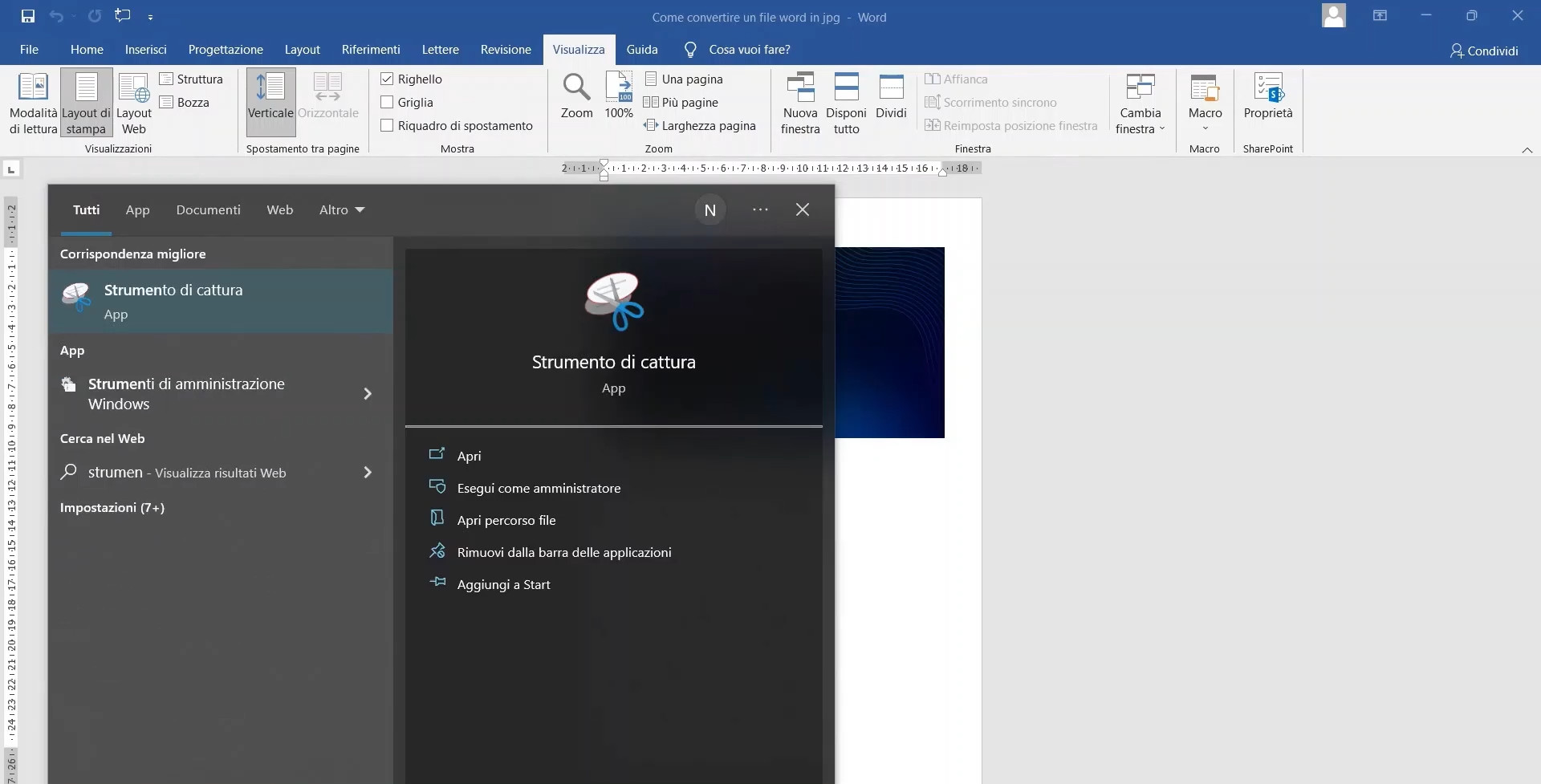Screen dimensions: 1541x784
Task: Open the Zoom dialog magnifier icon
Action: coord(576,87)
